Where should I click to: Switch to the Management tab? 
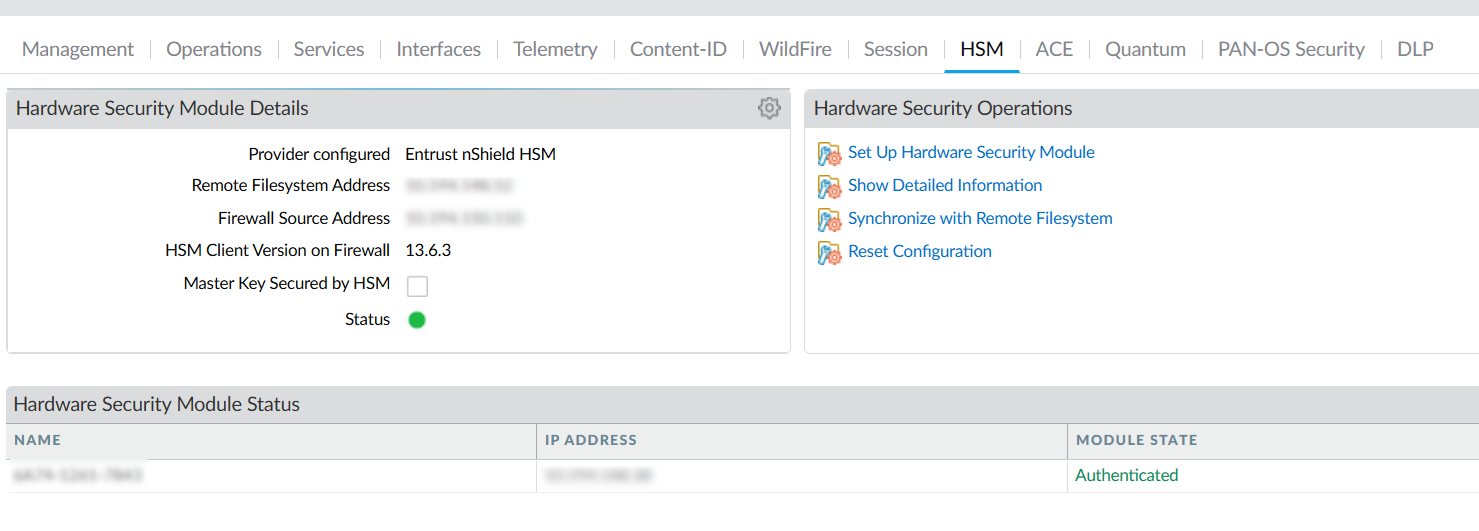[x=78, y=49]
